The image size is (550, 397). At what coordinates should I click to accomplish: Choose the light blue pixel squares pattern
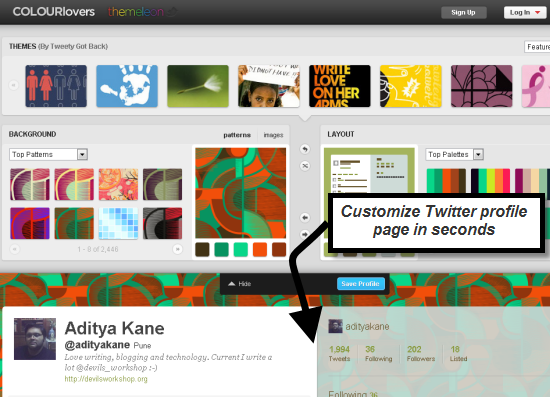click(x=118, y=223)
